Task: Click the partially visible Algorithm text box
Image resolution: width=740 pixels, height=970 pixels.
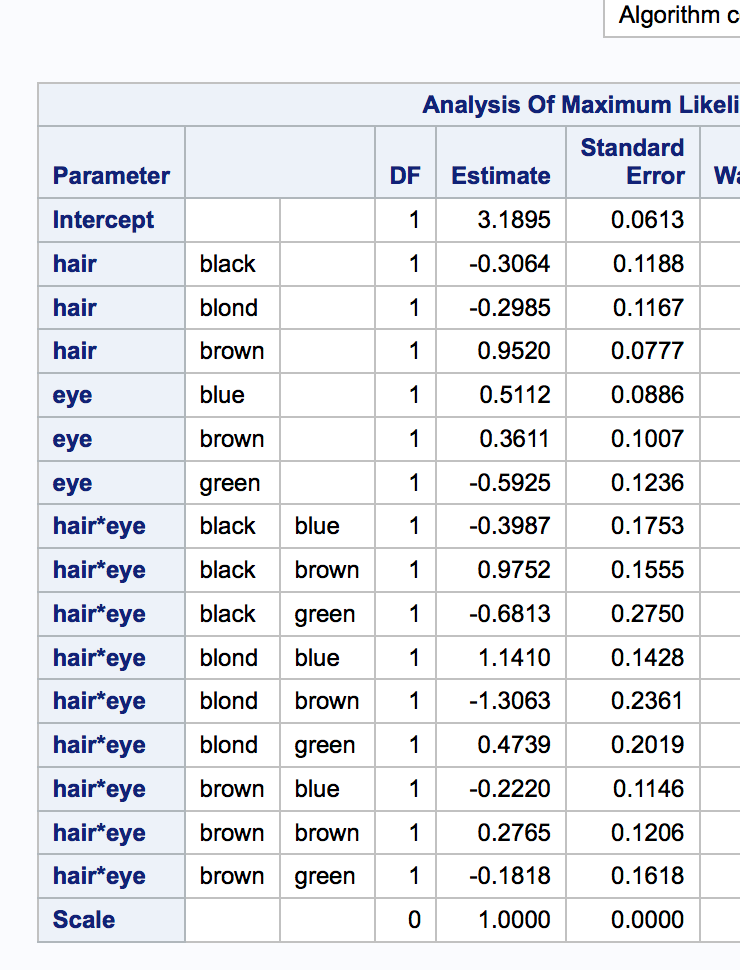Action: (x=670, y=16)
